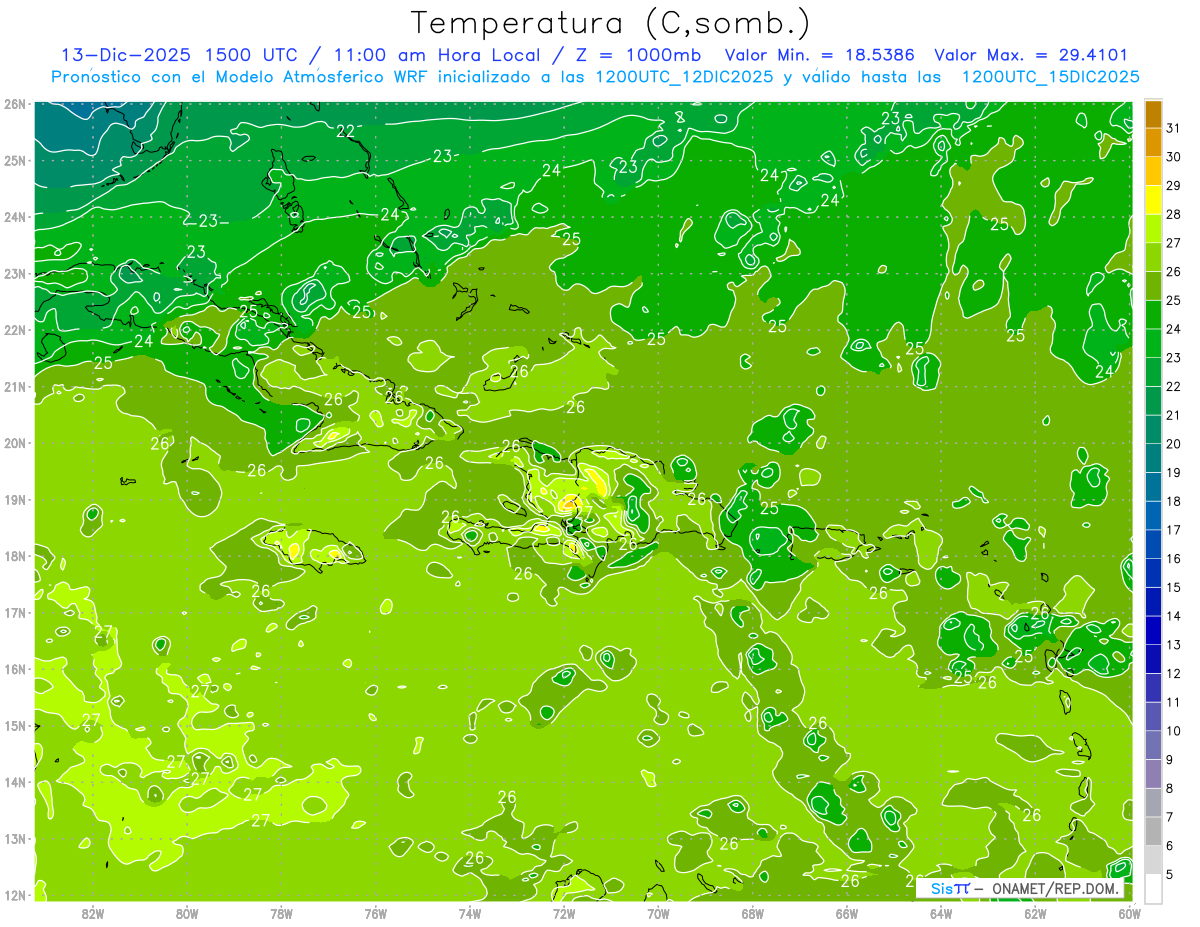Viewport: 1200px width, 927px height.
Task: Click the date text '13-Dic-2025 1500 UTC'
Action: coord(180,54)
